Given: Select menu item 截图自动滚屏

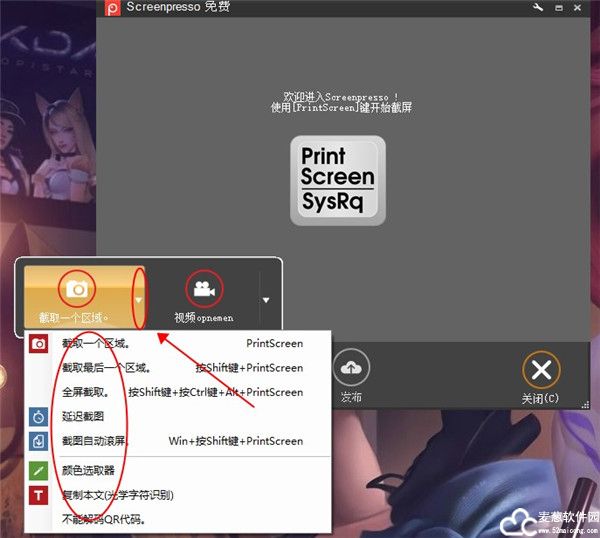Looking at the screenshot, I should pyautogui.click(x=178, y=441).
